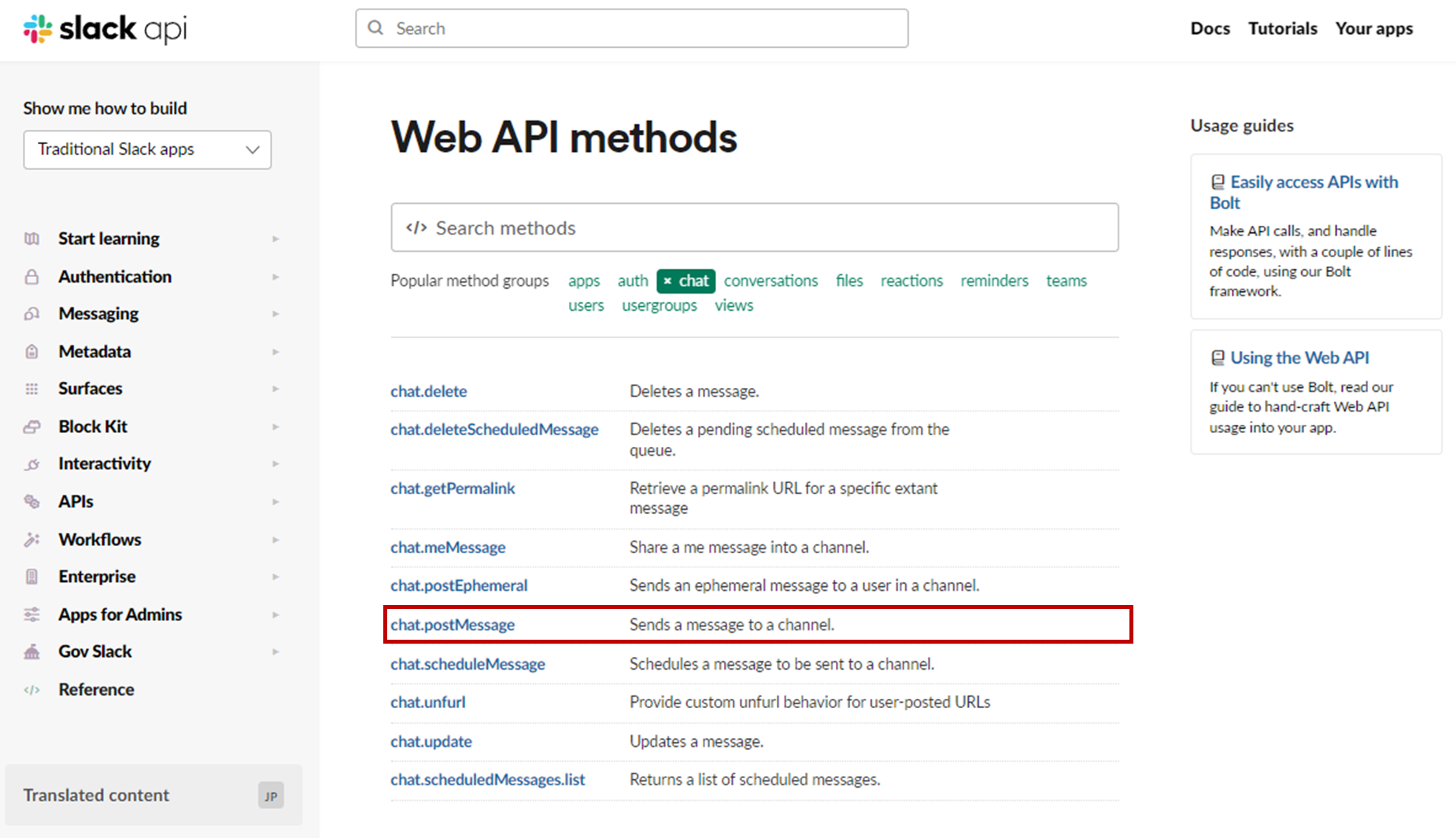Go to Your apps
The height and width of the screenshot is (838, 1456).
click(1373, 28)
